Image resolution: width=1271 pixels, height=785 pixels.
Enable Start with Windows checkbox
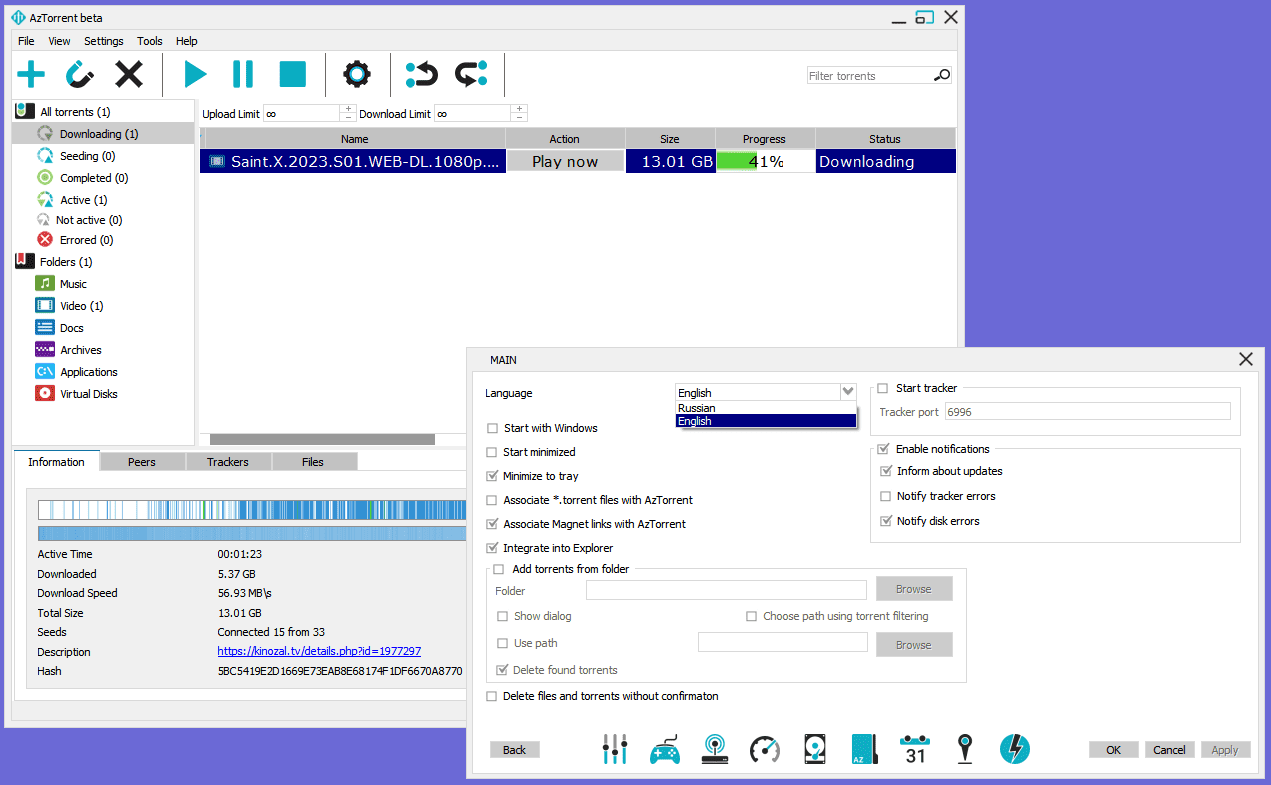pos(492,428)
